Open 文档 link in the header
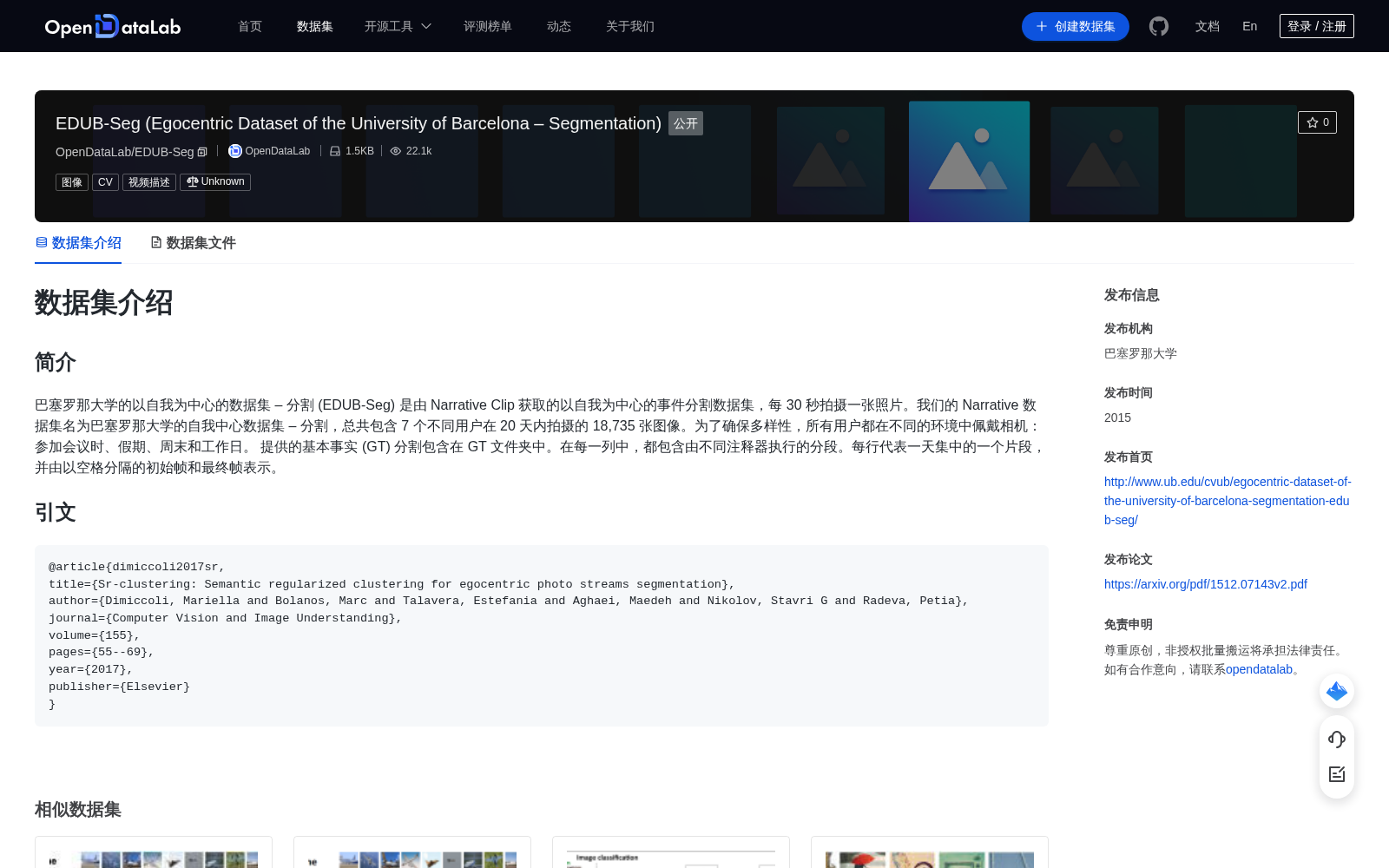The image size is (1389, 868). pyautogui.click(x=1208, y=26)
